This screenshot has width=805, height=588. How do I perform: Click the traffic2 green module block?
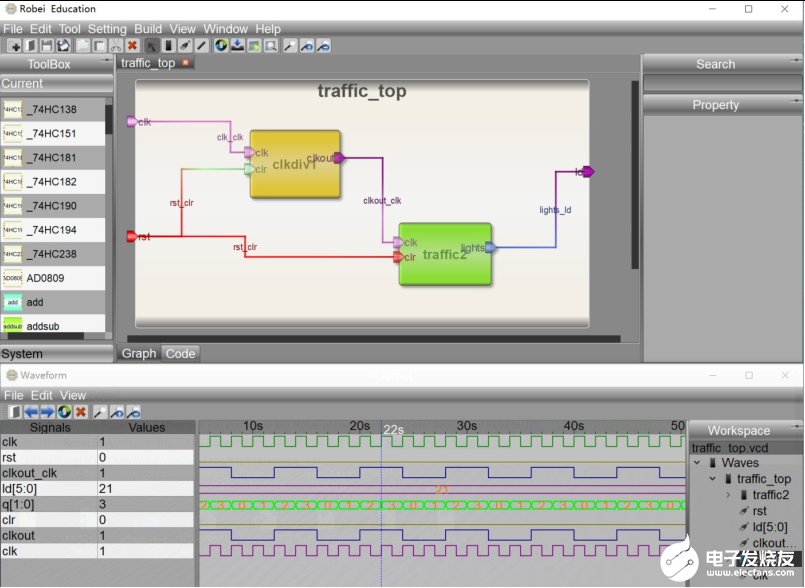point(445,254)
